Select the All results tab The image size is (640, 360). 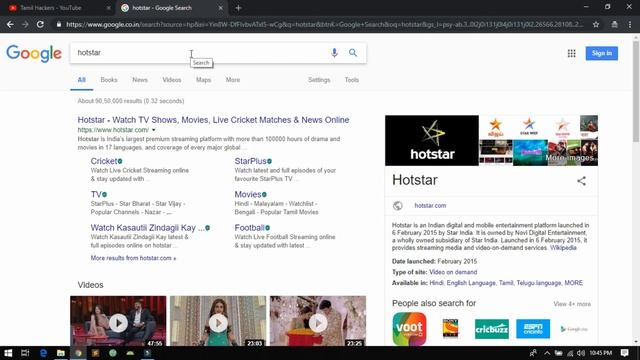(x=82, y=80)
